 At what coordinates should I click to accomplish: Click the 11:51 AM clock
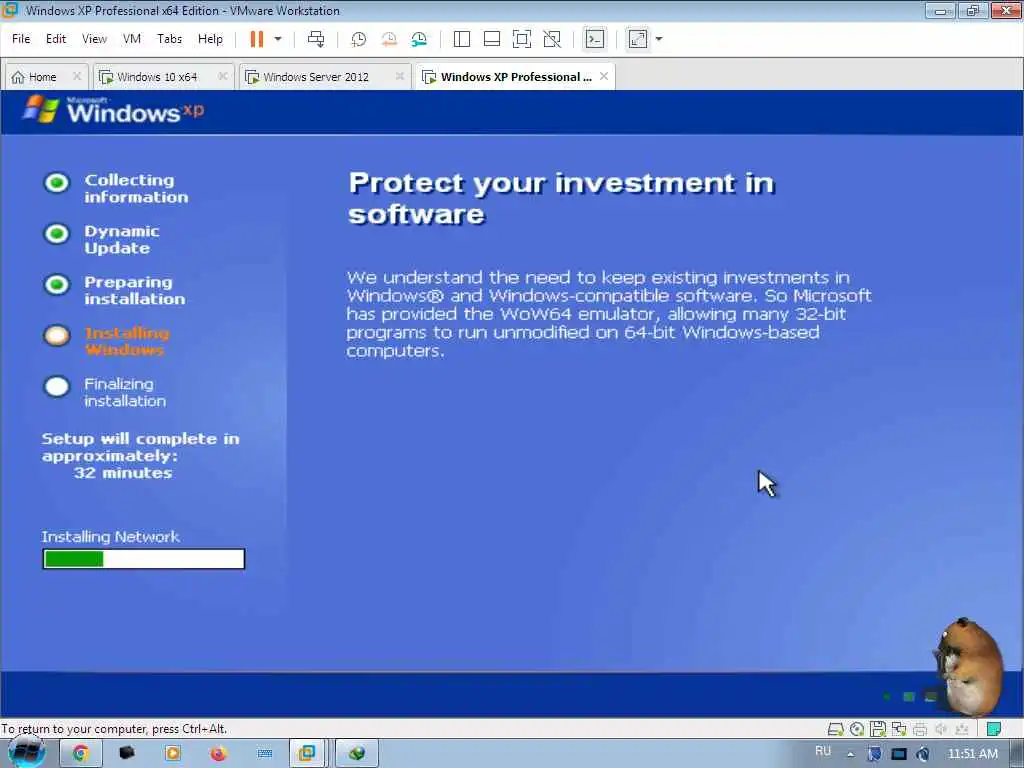tap(973, 754)
